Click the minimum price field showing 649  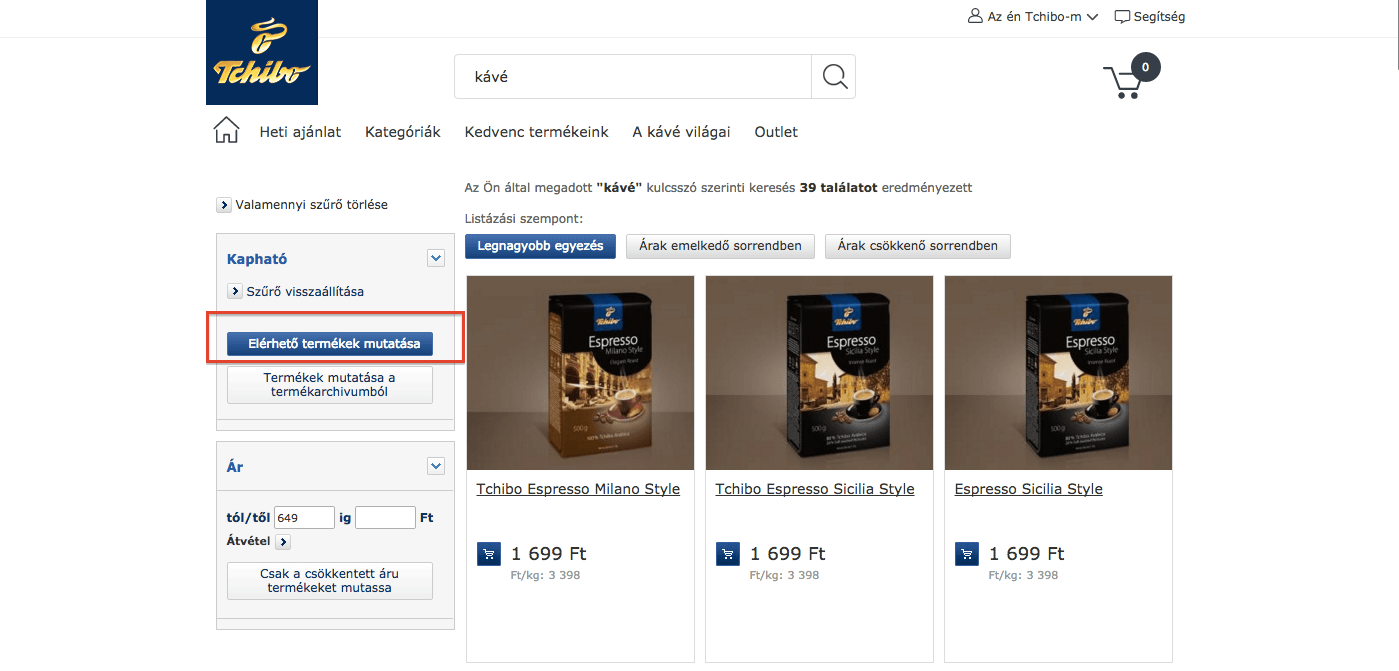click(304, 518)
